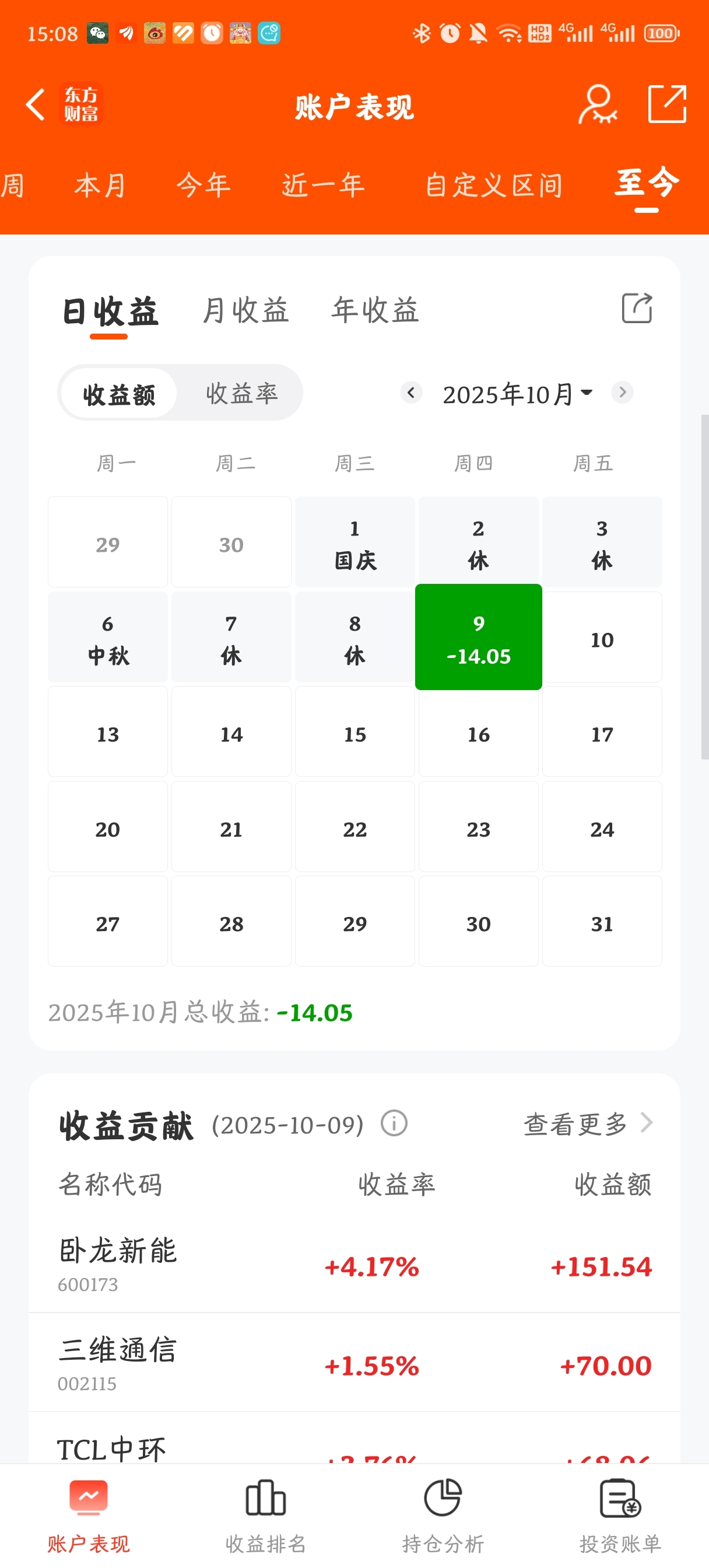The width and height of the screenshot is (709, 1568).
Task: Expand the 2025年10月 month dropdown
Action: pyautogui.click(x=517, y=394)
